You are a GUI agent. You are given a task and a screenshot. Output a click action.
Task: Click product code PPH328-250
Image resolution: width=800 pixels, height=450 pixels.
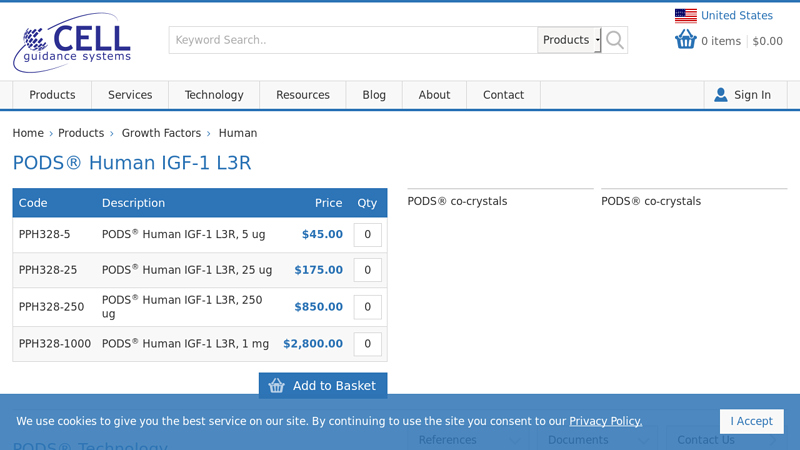click(x=52, y=307)
